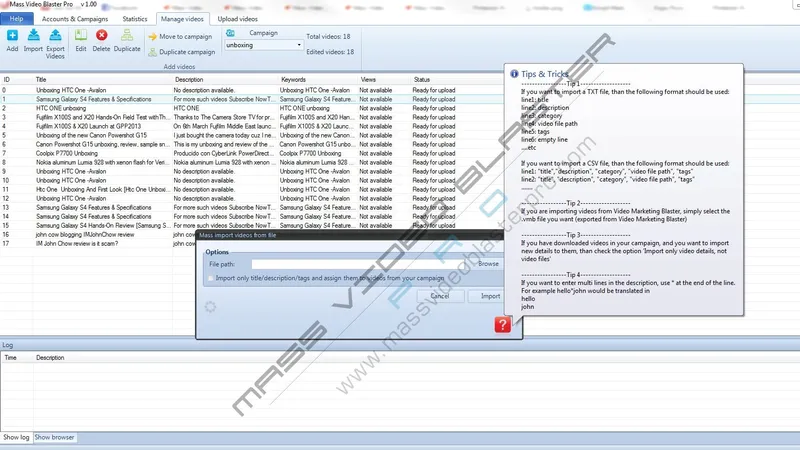The height and width of the screenshot is (450, 800).
Task: Click the Tips & Tricks info icon
Action: [514, 74]
